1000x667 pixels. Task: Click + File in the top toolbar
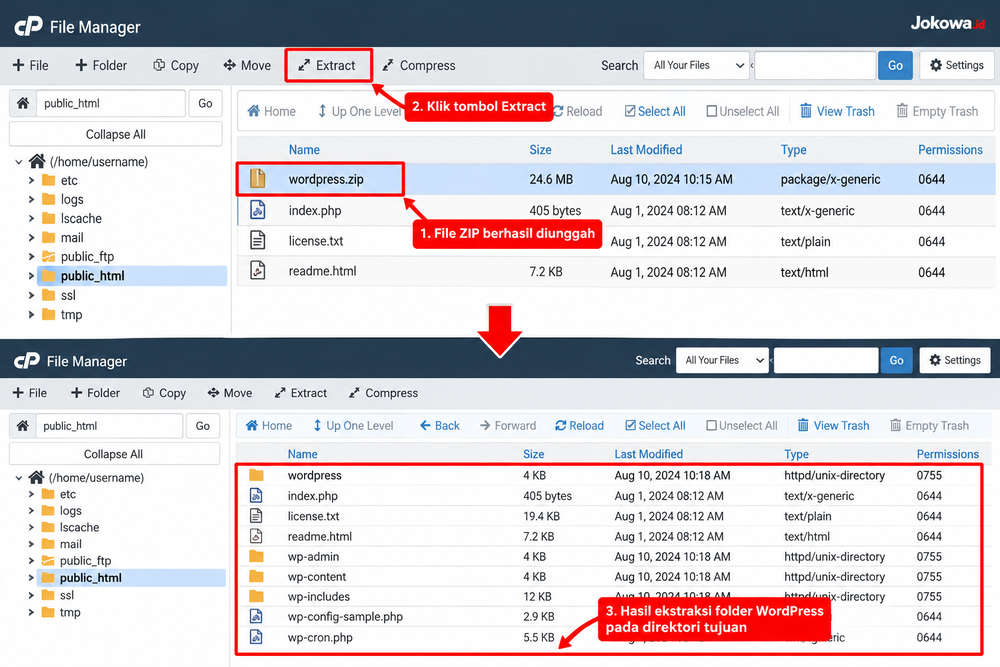click(30, 66)
